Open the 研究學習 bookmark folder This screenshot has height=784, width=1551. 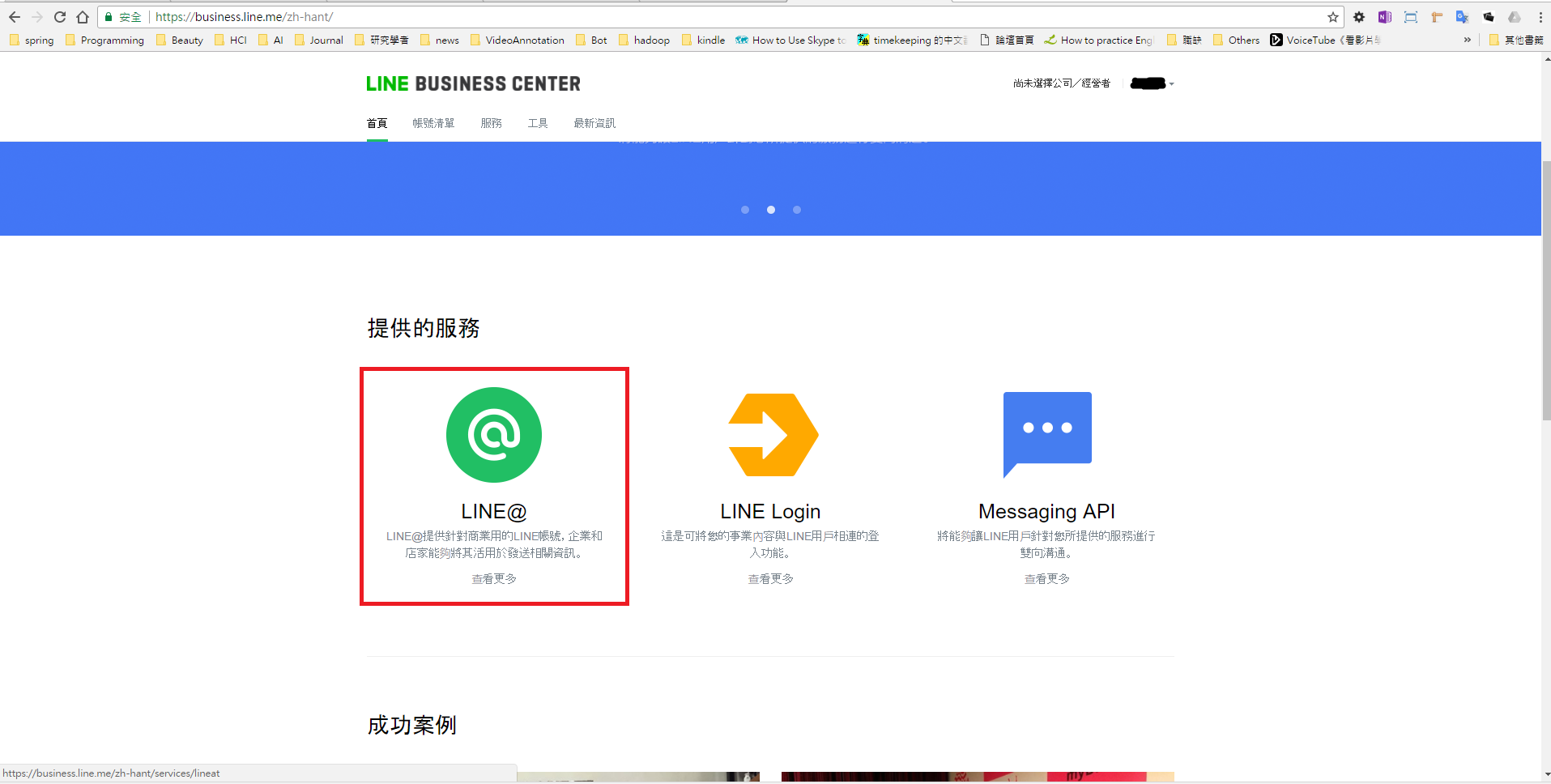coord(381,40)
